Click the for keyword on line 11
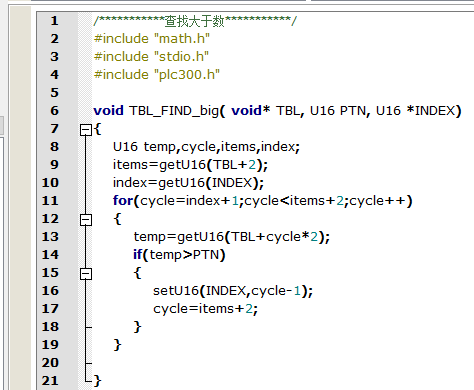474x390 pixels. click(x=123, y=201)
